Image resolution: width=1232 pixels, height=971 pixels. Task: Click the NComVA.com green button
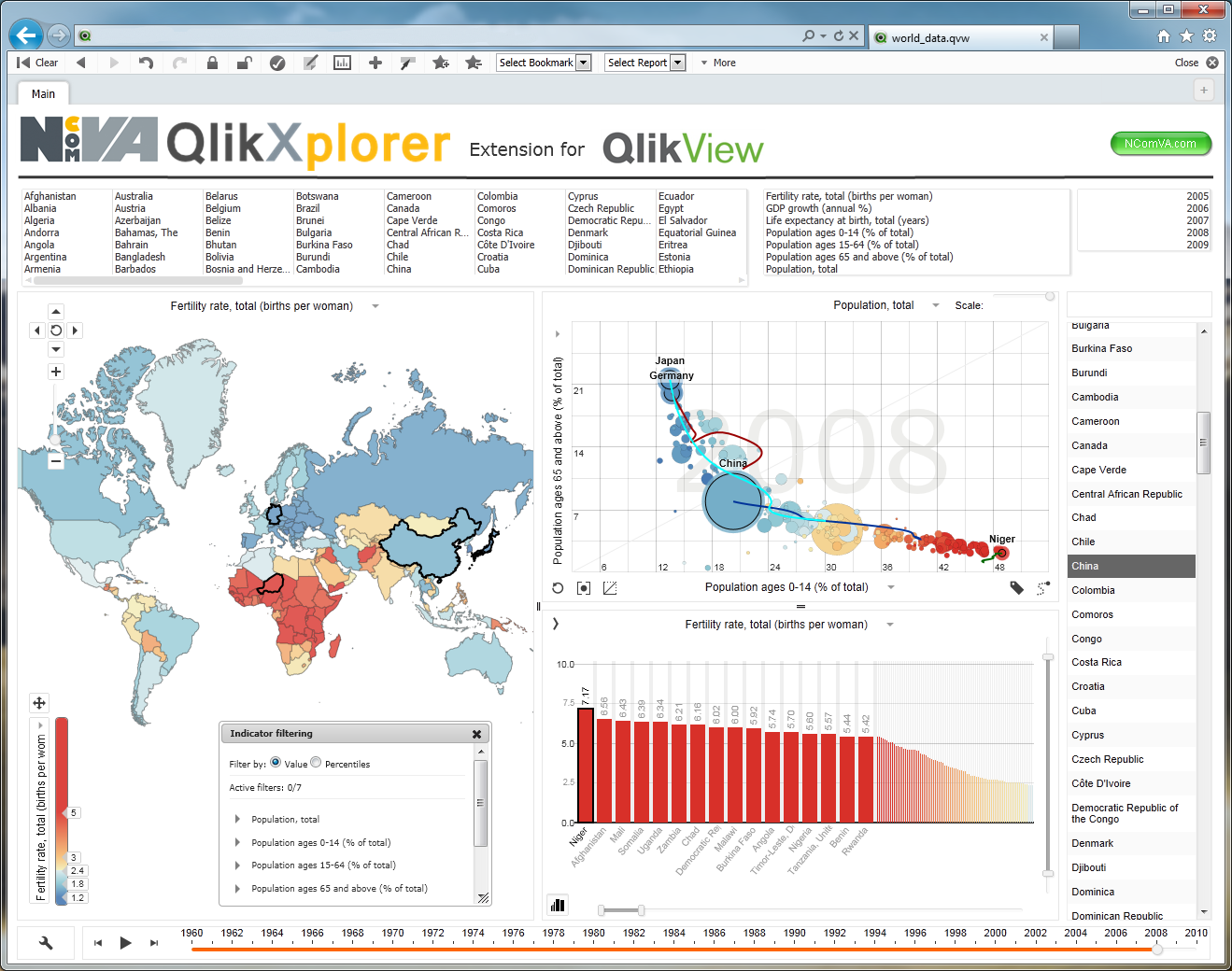pyautogui.click(x=1160, y=144)
